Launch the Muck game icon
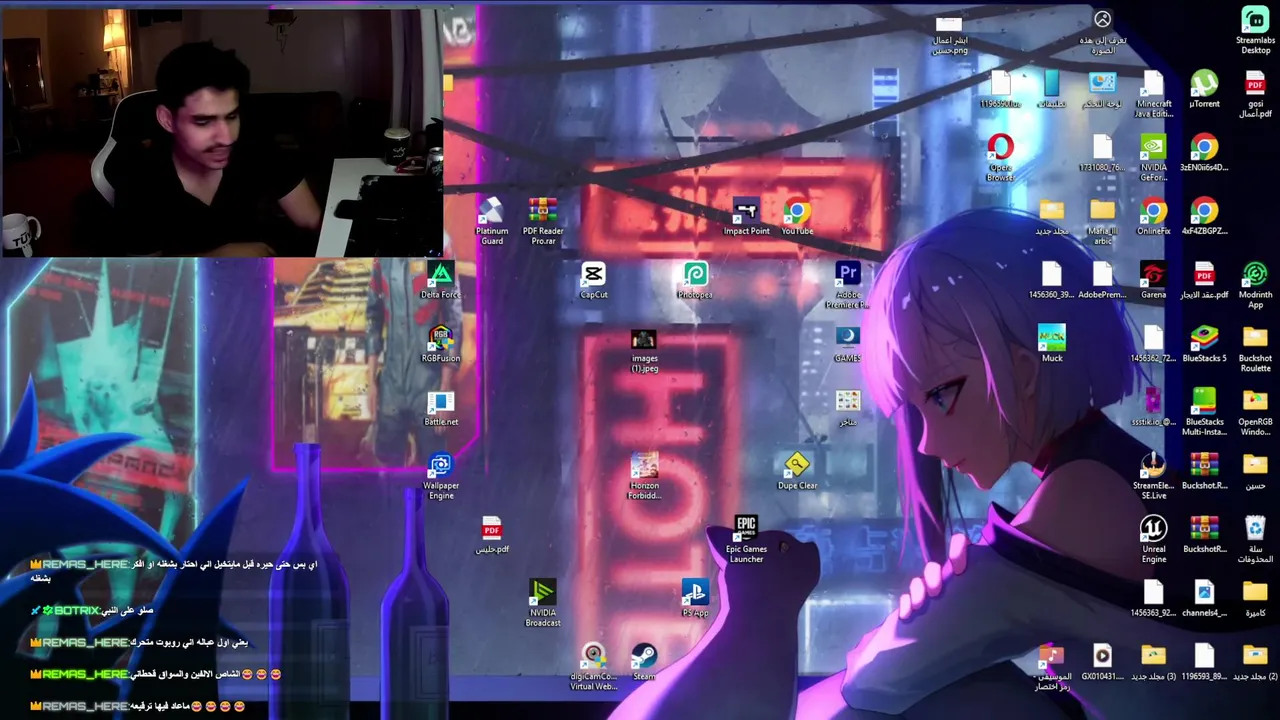This screenshot has height=720, width=1280. [1052, 344]
